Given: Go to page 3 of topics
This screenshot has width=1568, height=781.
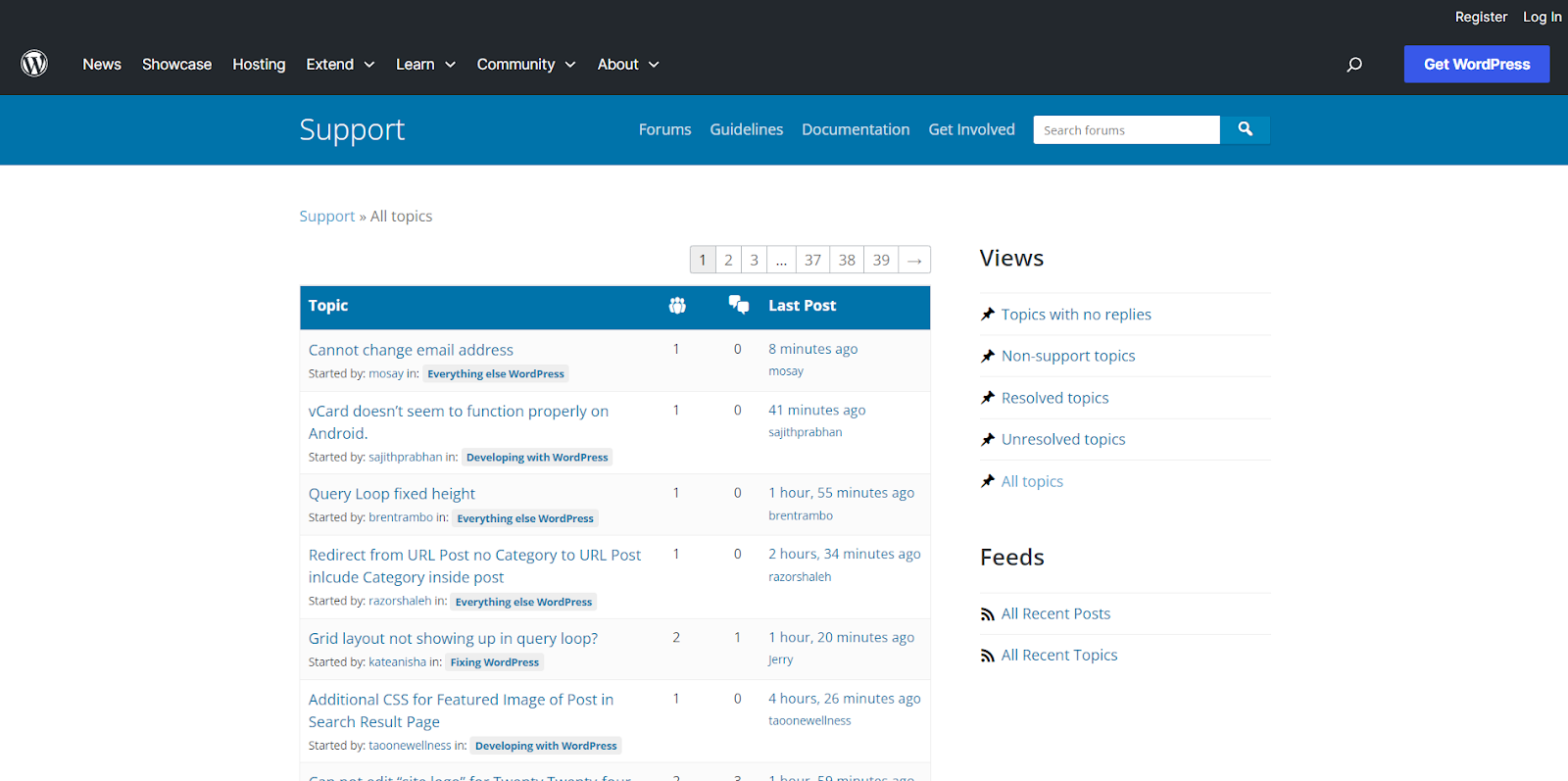Looking at the screenshot, I should [x=754, y=260].
